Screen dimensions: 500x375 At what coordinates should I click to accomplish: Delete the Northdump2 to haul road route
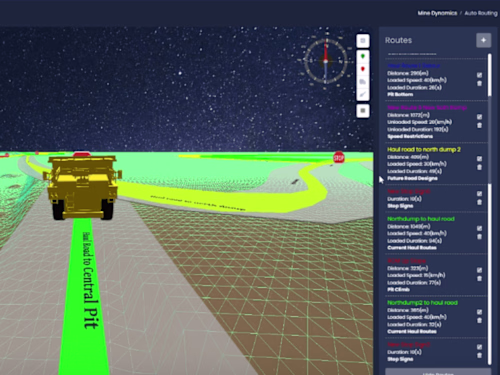pyautogui.click(x=479, y=320)
